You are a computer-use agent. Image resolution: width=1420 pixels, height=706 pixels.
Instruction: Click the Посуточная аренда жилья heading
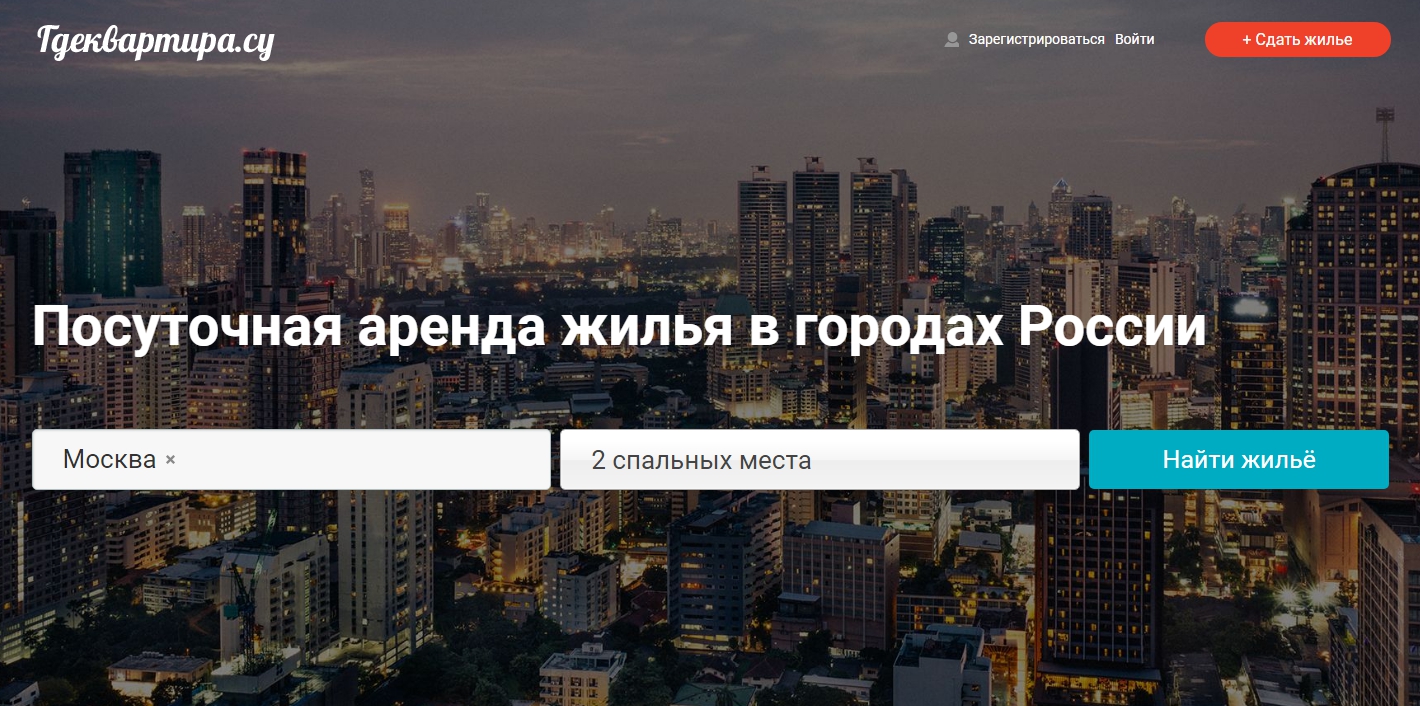(x=619, y=327)
